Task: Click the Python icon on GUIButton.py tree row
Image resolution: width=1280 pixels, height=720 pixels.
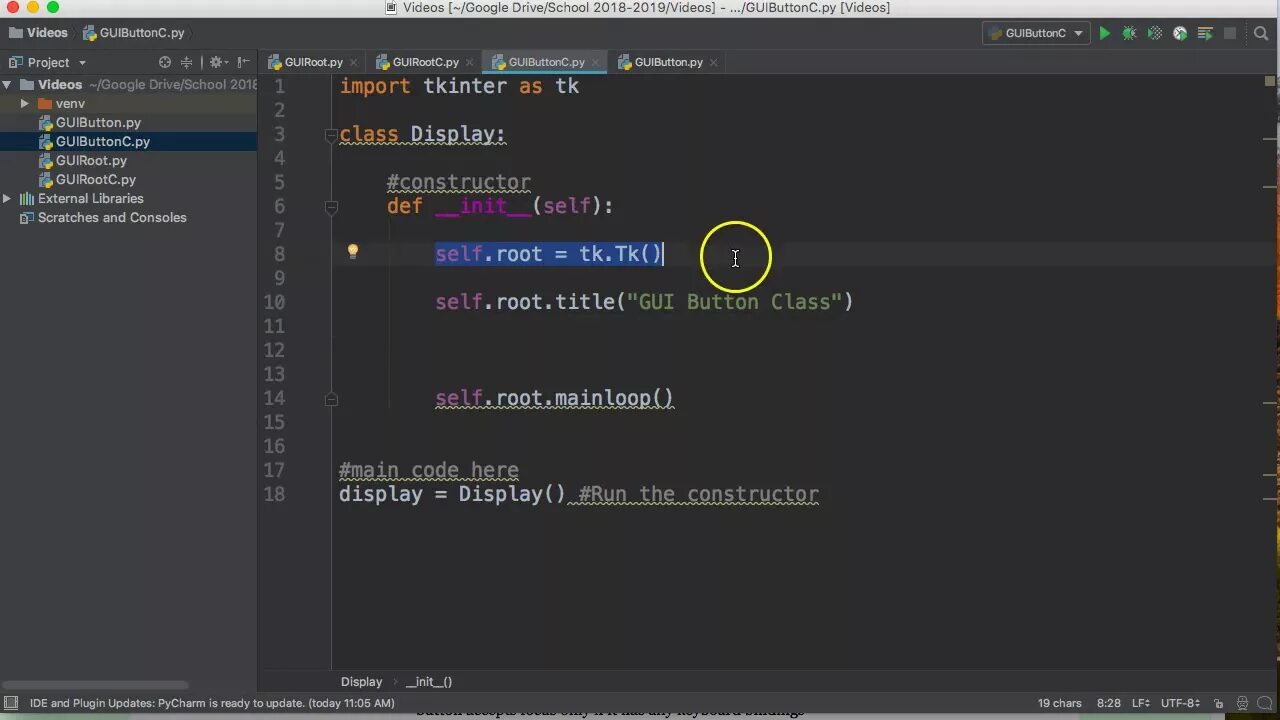Action: 46,123
